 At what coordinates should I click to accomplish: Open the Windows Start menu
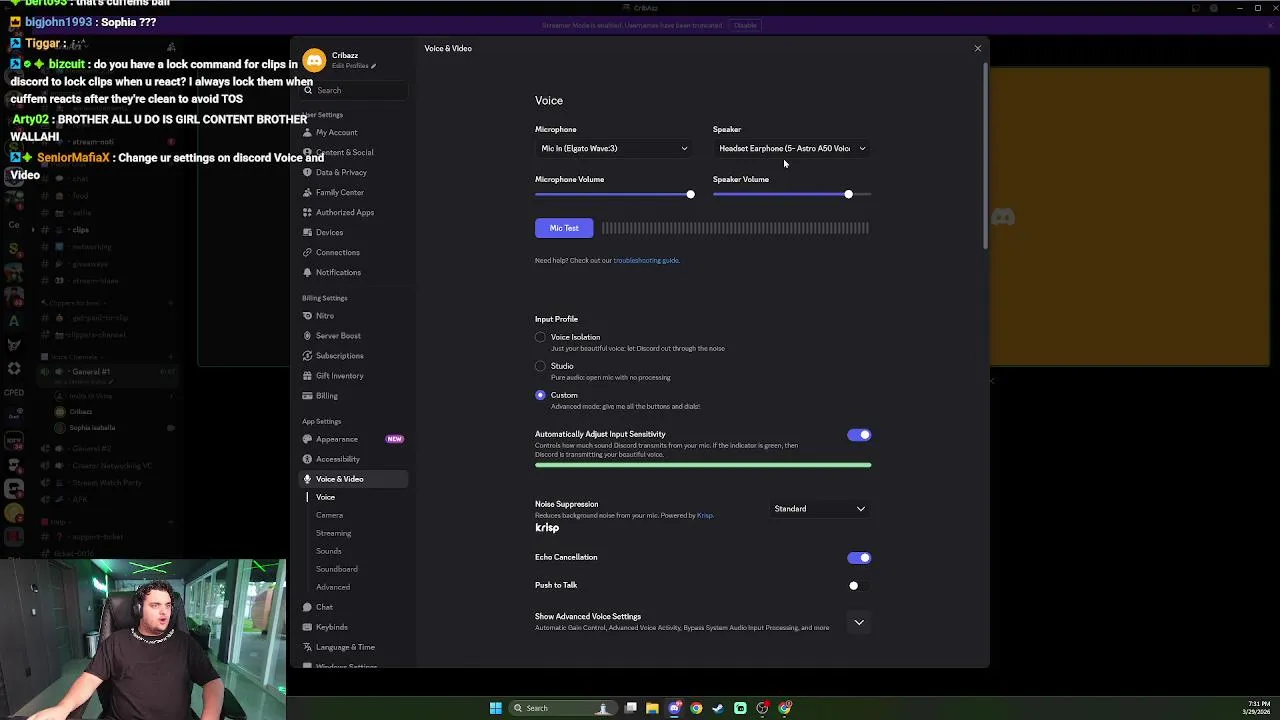(x=495, y=708)
